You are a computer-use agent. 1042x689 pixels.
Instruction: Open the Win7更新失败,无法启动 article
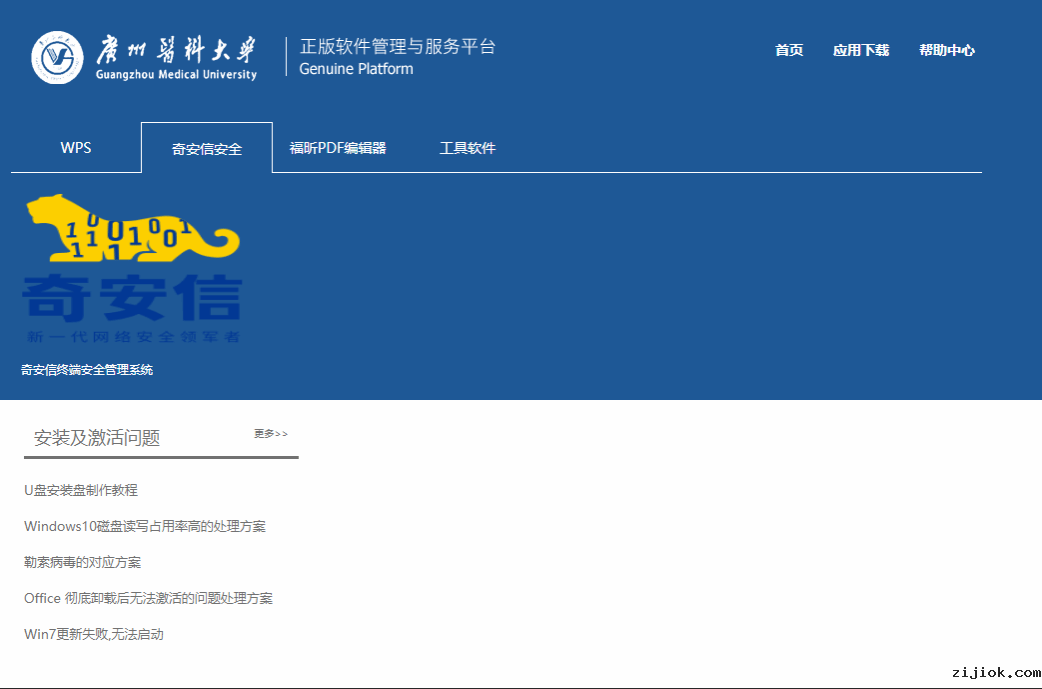[x=94, y=634]
